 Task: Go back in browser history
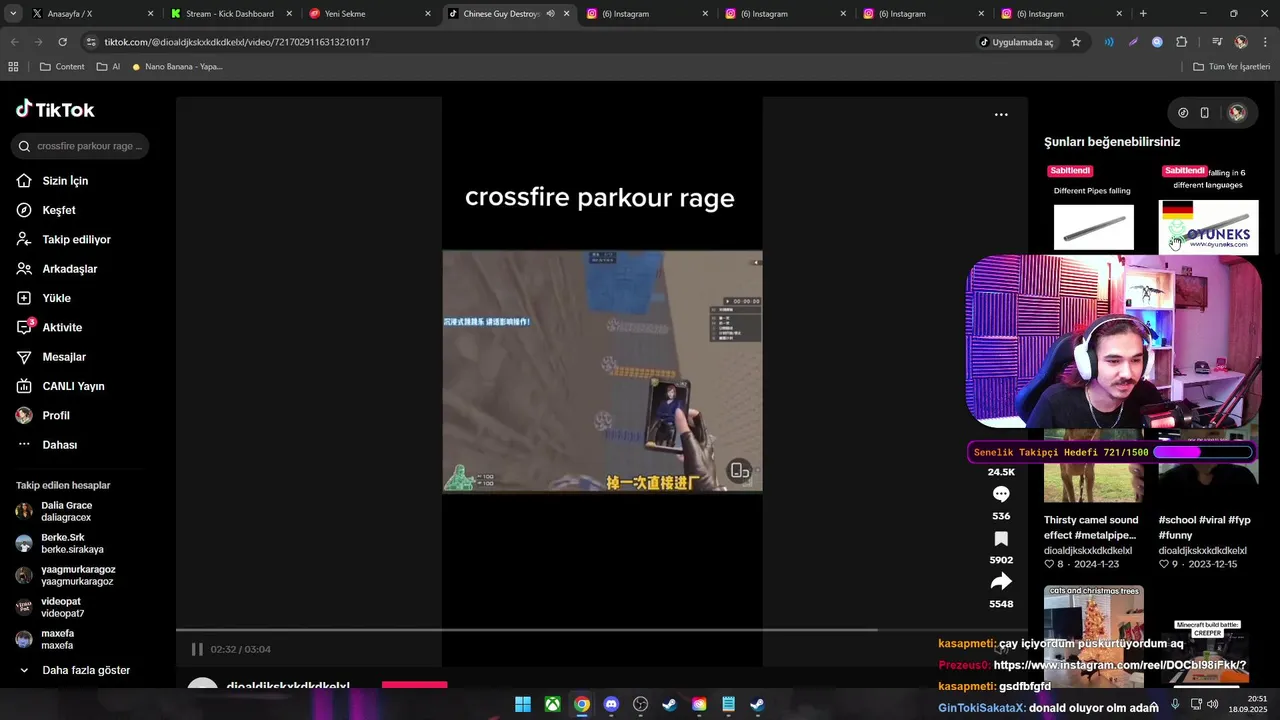pyautogui.click(x=14, y=42)
